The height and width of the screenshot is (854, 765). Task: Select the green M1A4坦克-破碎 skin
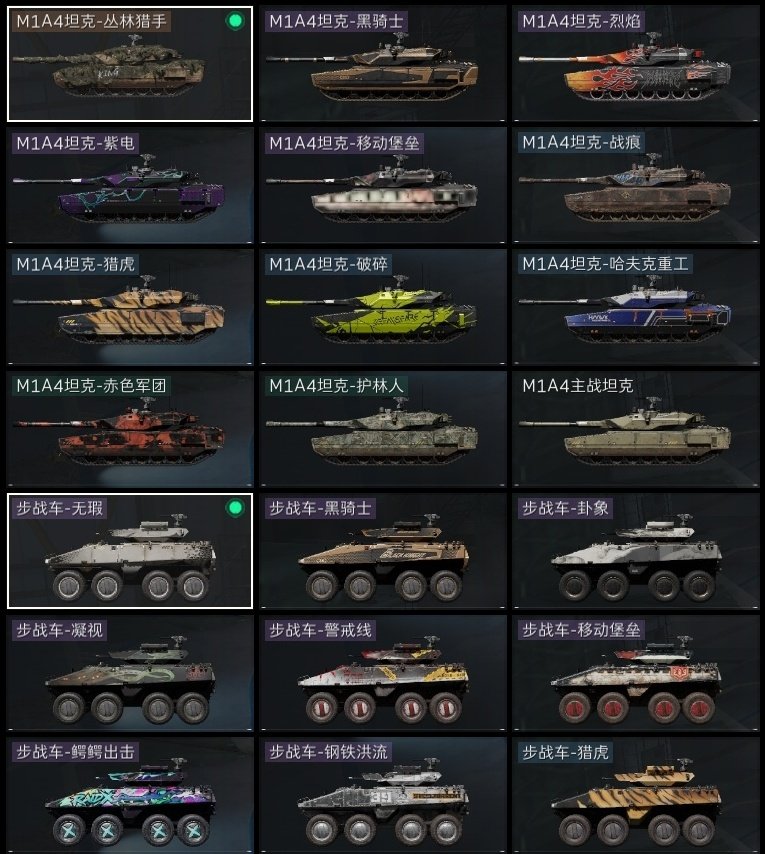pyautogui.click(x=383, y=307)
